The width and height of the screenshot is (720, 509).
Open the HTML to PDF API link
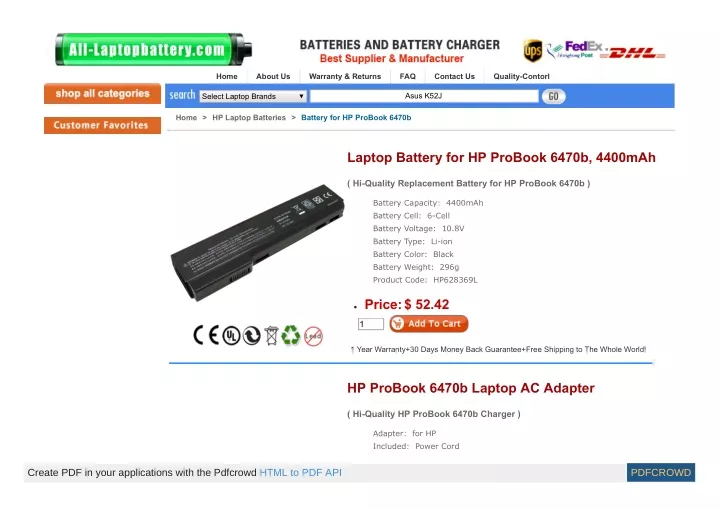tap(300, 472)
